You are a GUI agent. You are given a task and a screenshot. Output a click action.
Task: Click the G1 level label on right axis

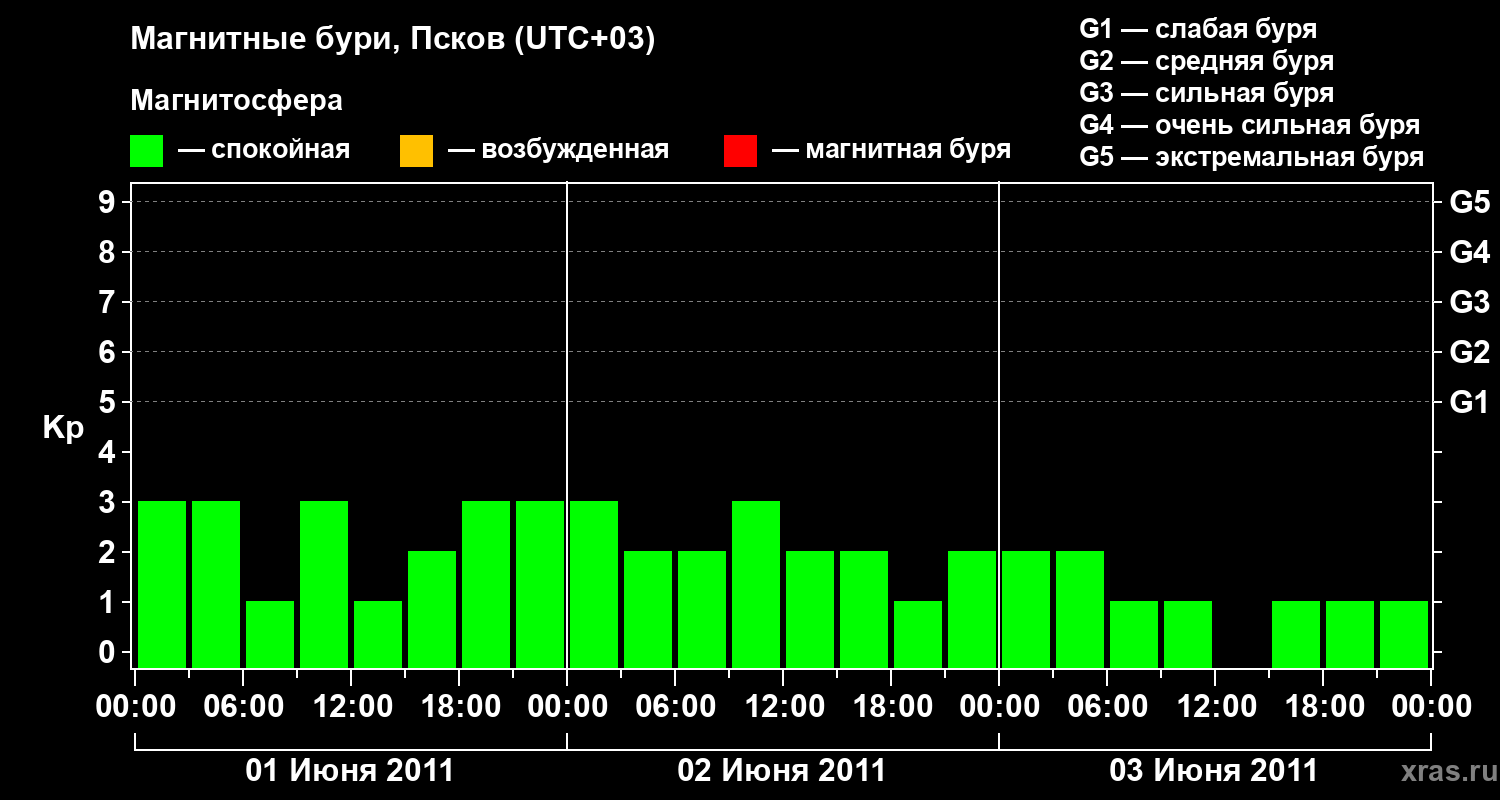tap(1469, 402)
